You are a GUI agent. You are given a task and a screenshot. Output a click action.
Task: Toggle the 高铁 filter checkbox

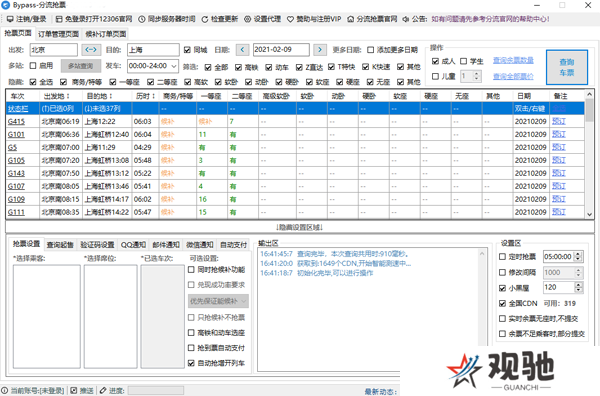tap(238, 67)
